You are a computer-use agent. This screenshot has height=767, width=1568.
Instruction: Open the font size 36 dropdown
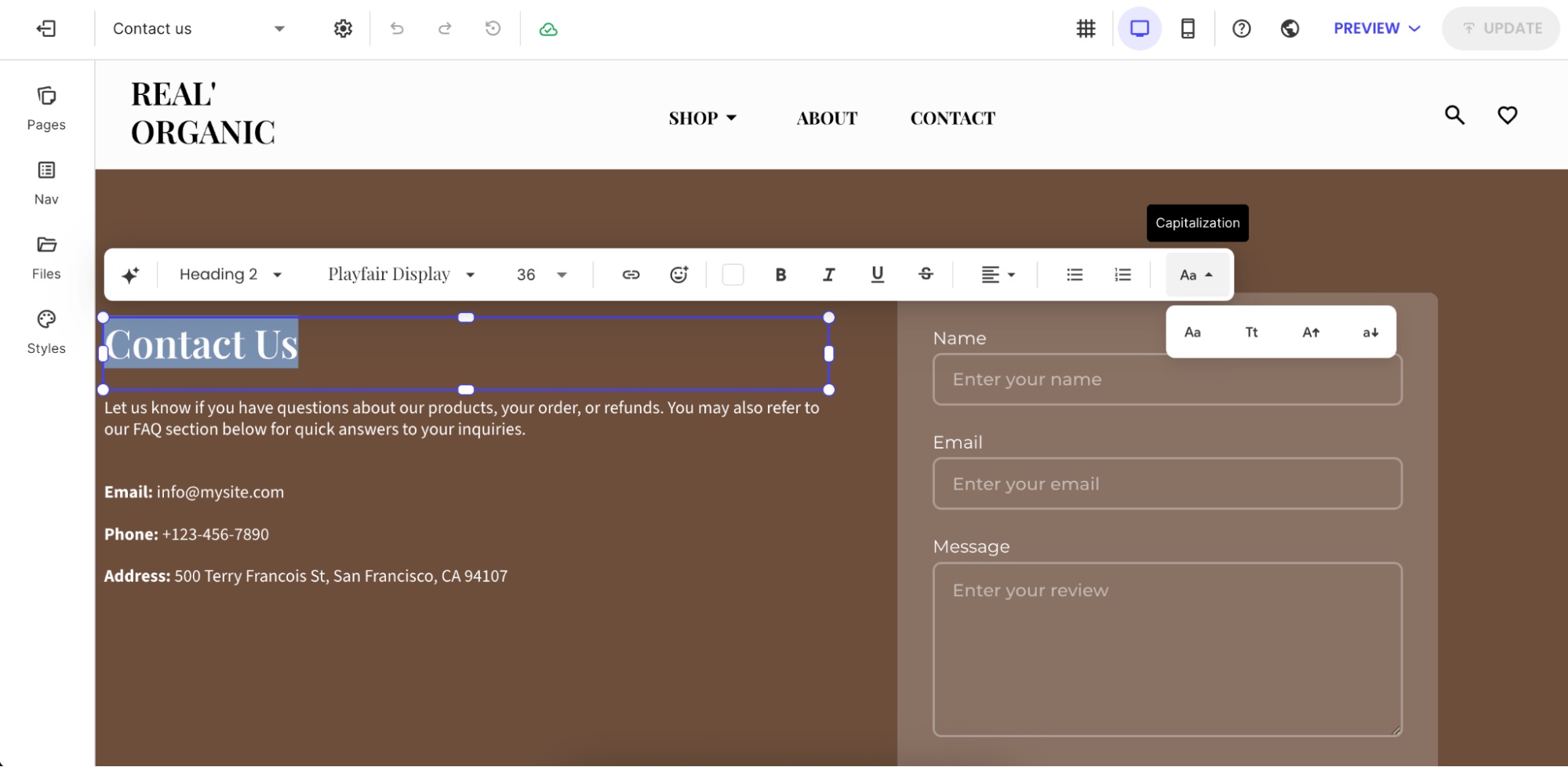pos(541,274)
